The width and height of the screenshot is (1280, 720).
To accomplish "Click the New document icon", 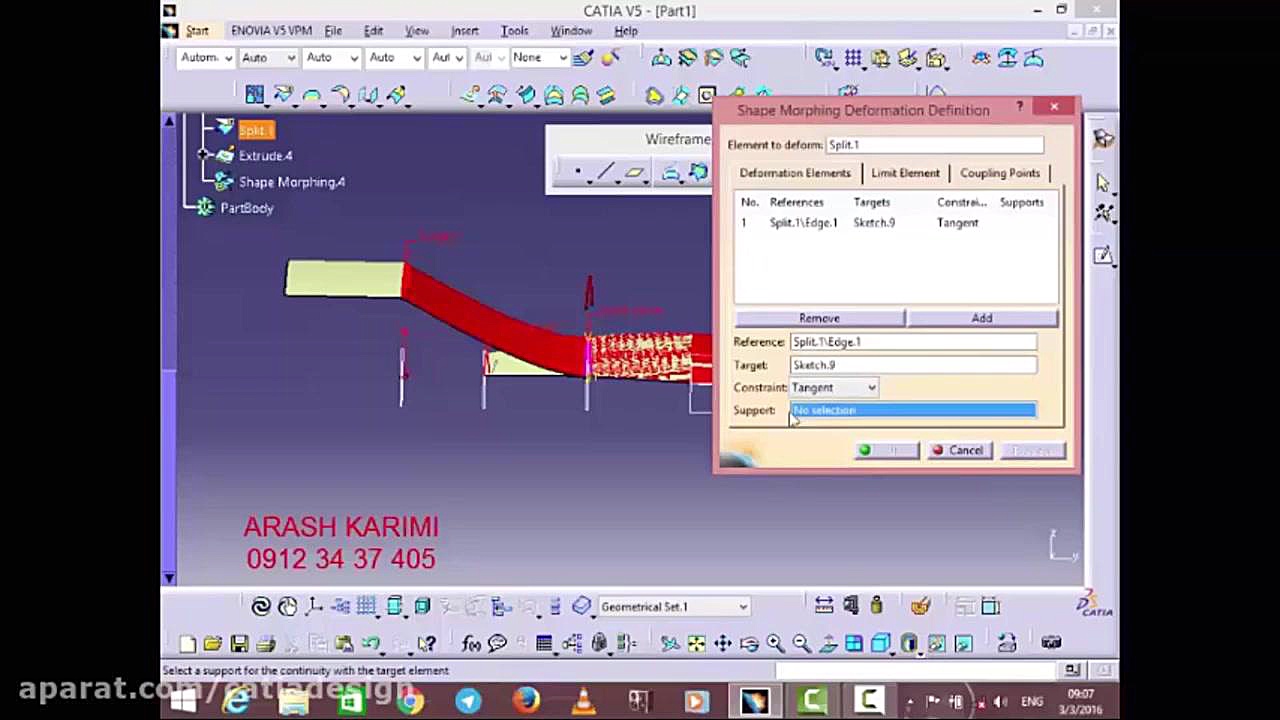I will click(x=188, y=643).
